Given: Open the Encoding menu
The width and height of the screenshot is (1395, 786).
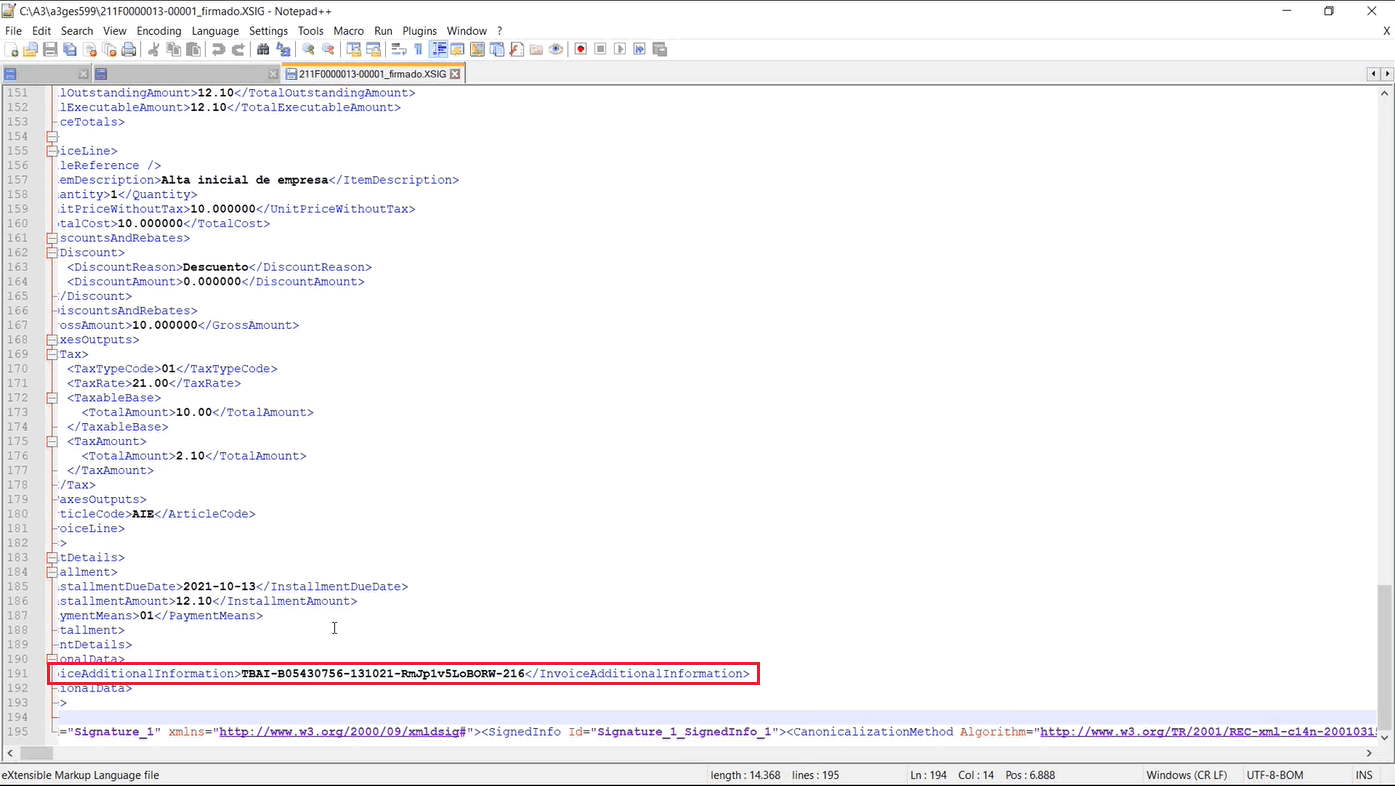Looking at the screenshot, I should click(x=159, y=31).
